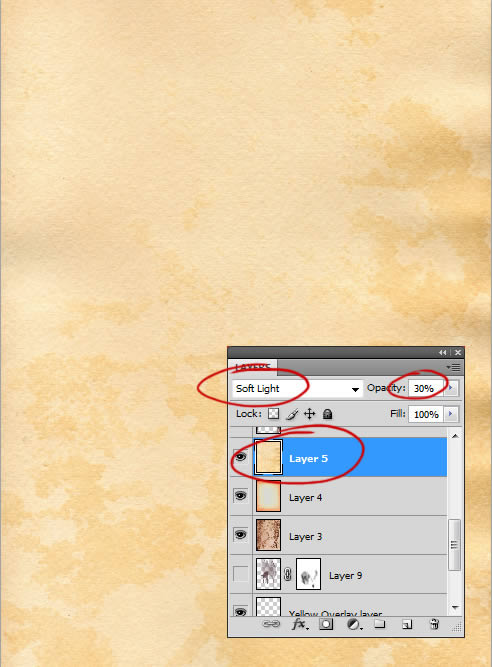The image size is (492, 667).
Task: Enable lock all padlock icon
Action: coord(327,413)
